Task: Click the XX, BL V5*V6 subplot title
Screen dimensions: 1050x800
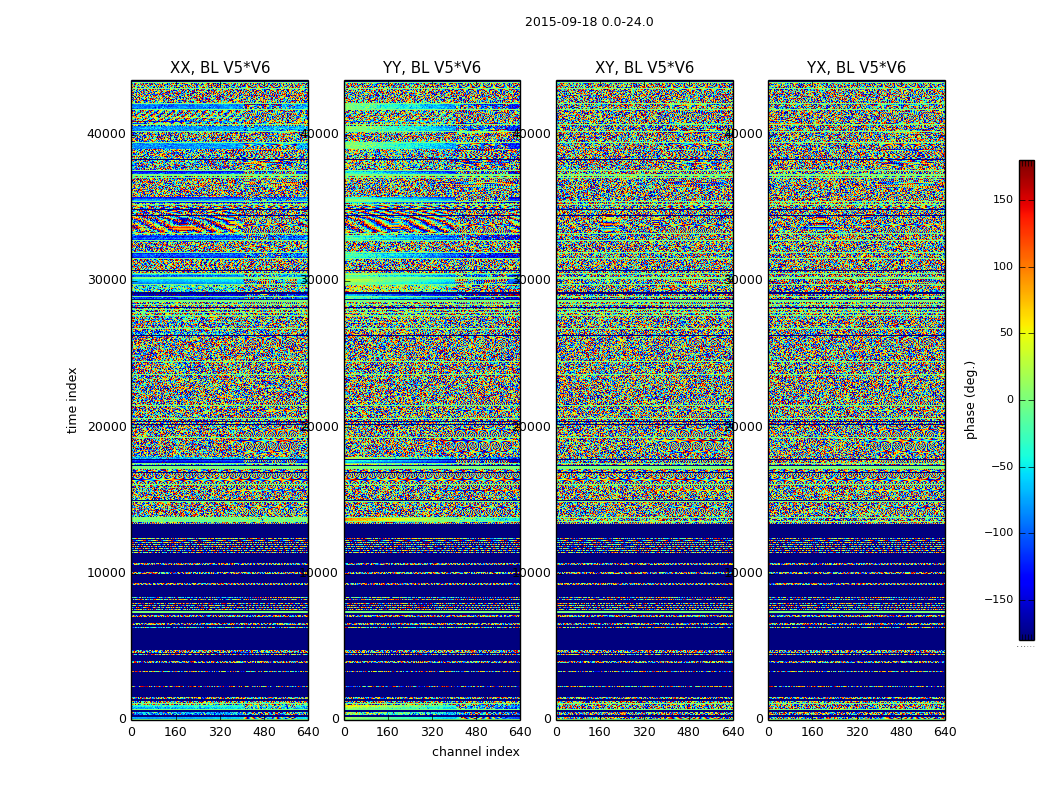Action: point(220,68)
